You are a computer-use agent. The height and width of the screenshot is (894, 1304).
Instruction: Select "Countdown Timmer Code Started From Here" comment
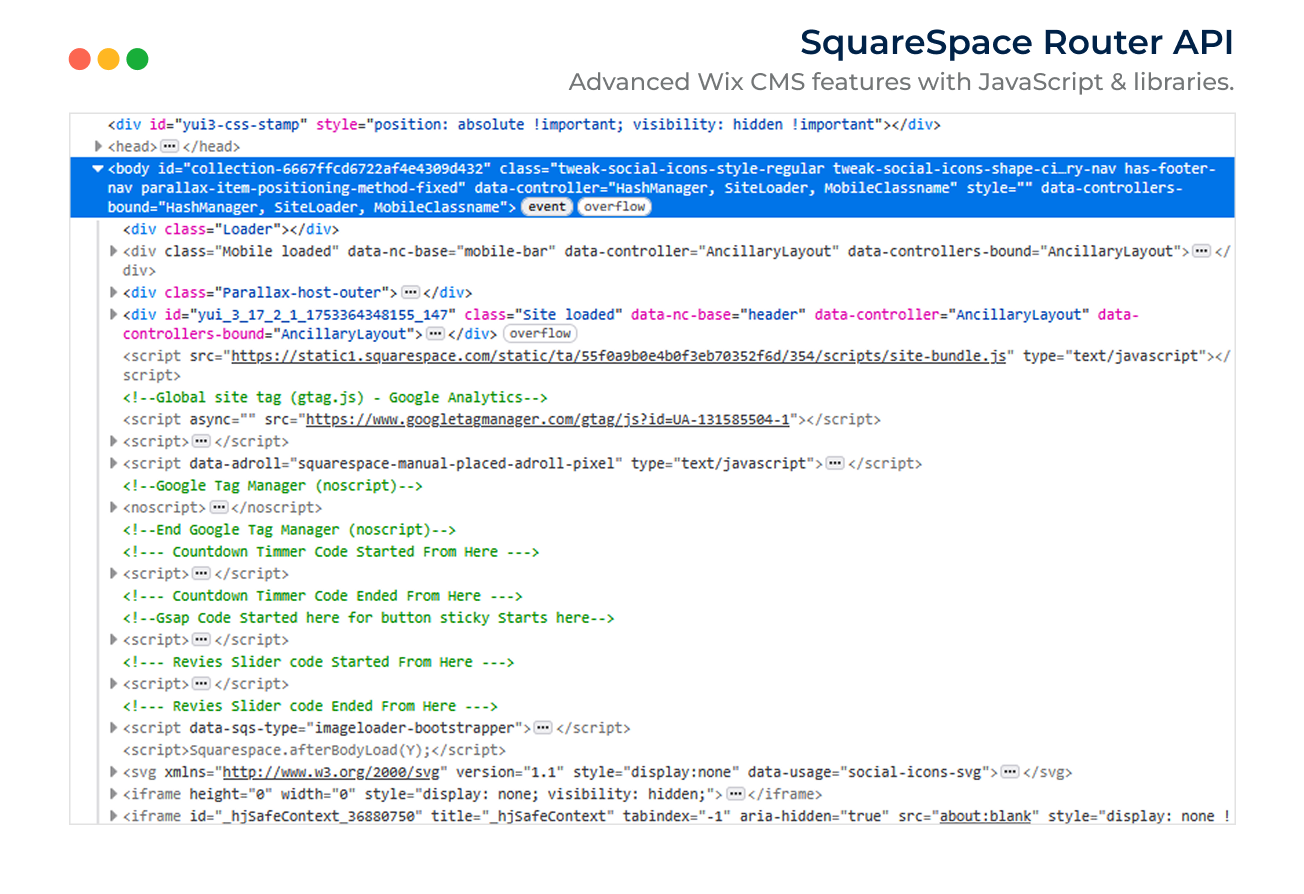(331, 551)
